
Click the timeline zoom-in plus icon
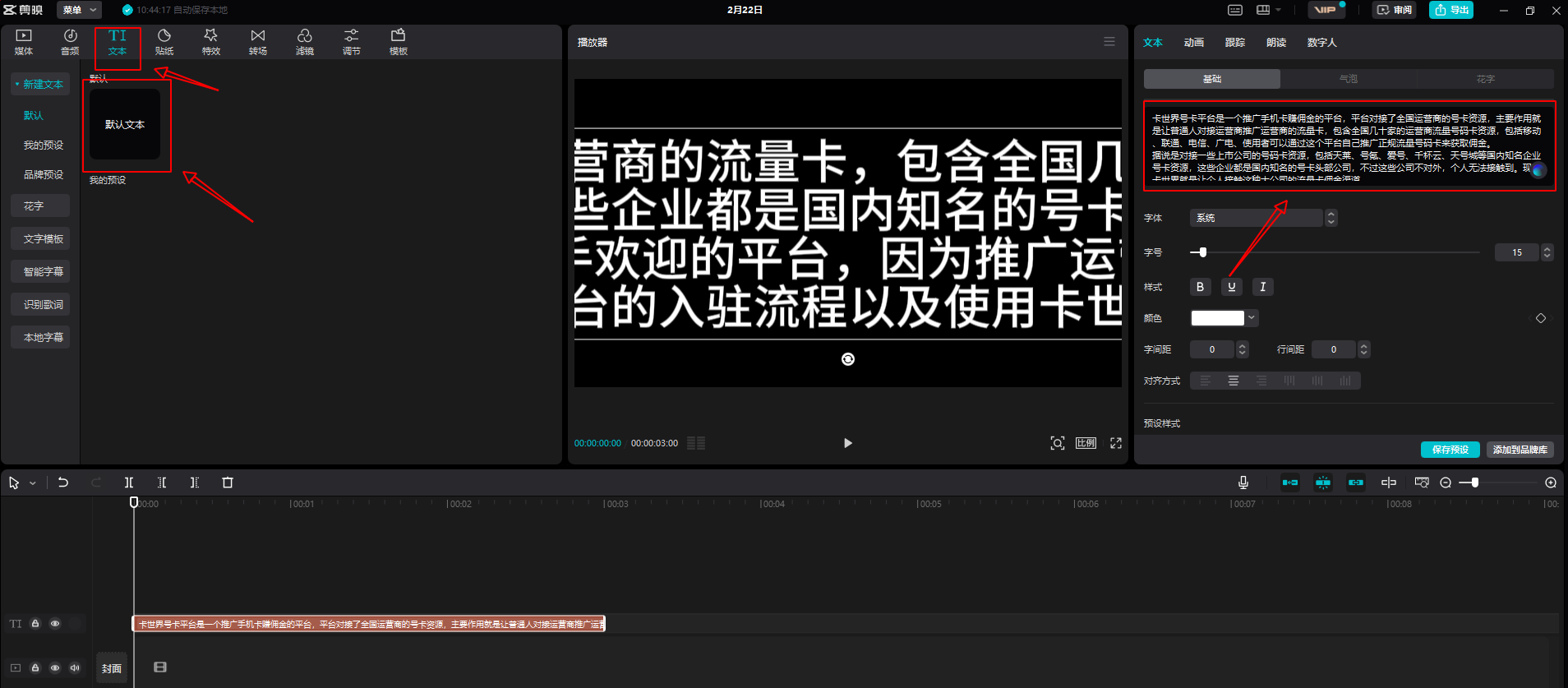1551,483
